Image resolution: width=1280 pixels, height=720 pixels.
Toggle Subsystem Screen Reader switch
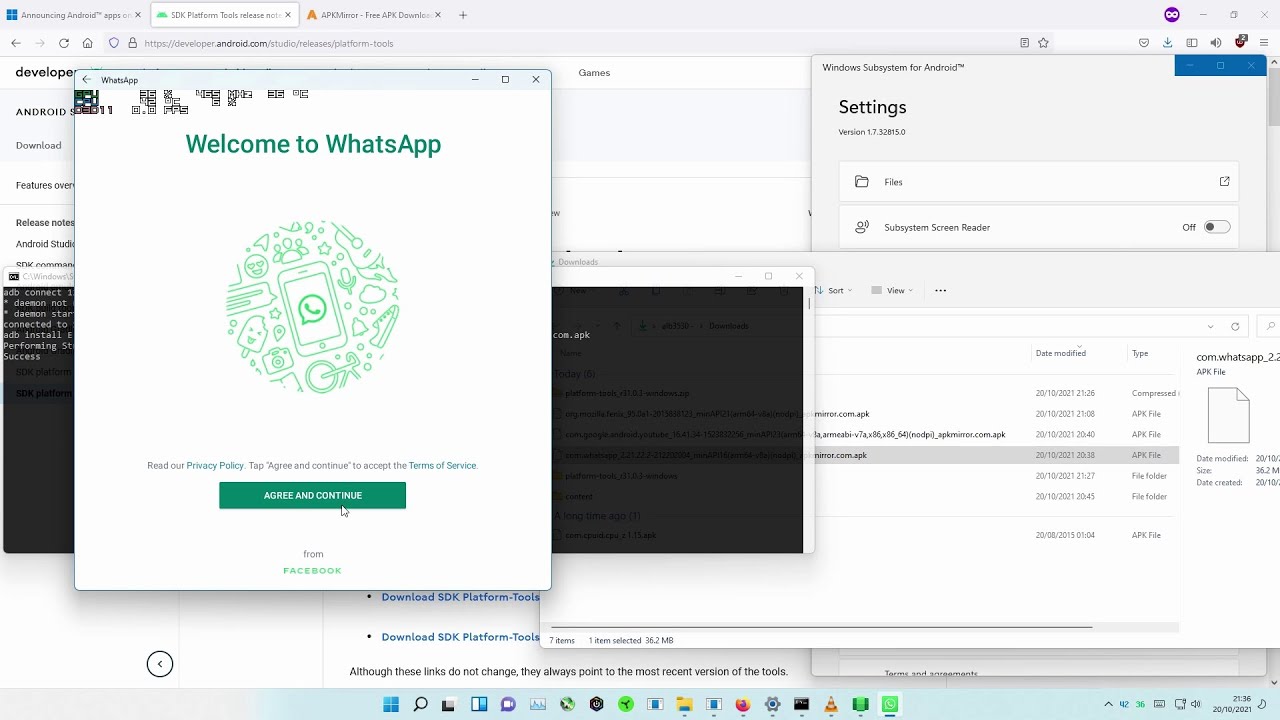[x=1216, y=227]
